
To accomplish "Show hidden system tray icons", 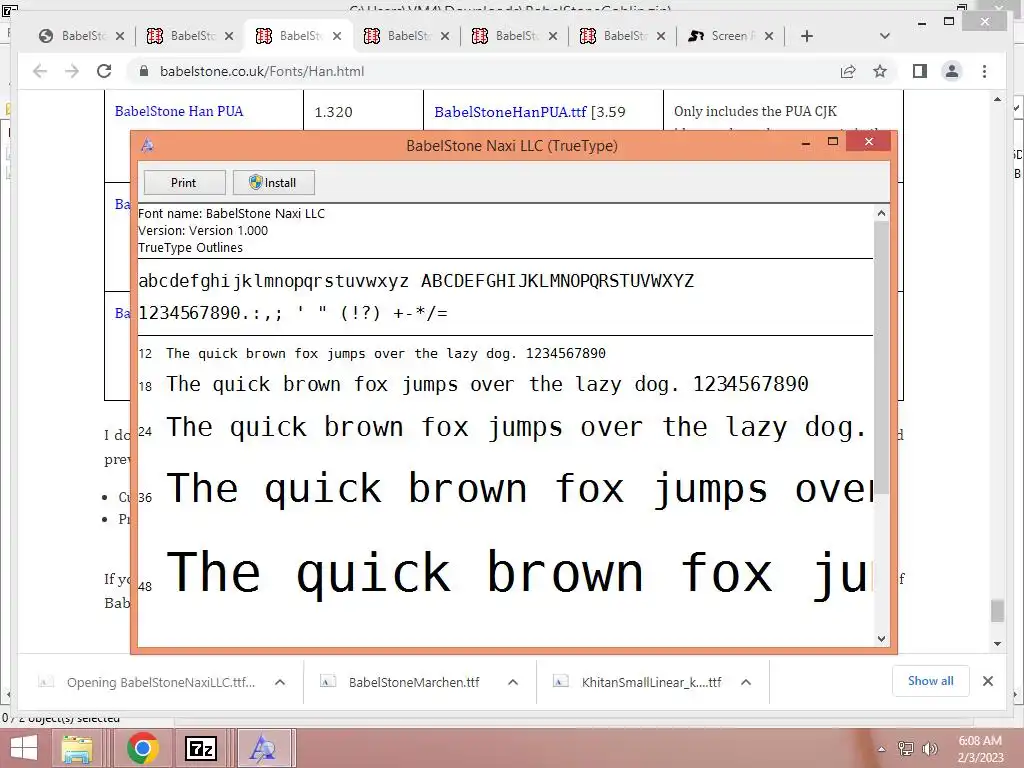I will click(881, 749).
